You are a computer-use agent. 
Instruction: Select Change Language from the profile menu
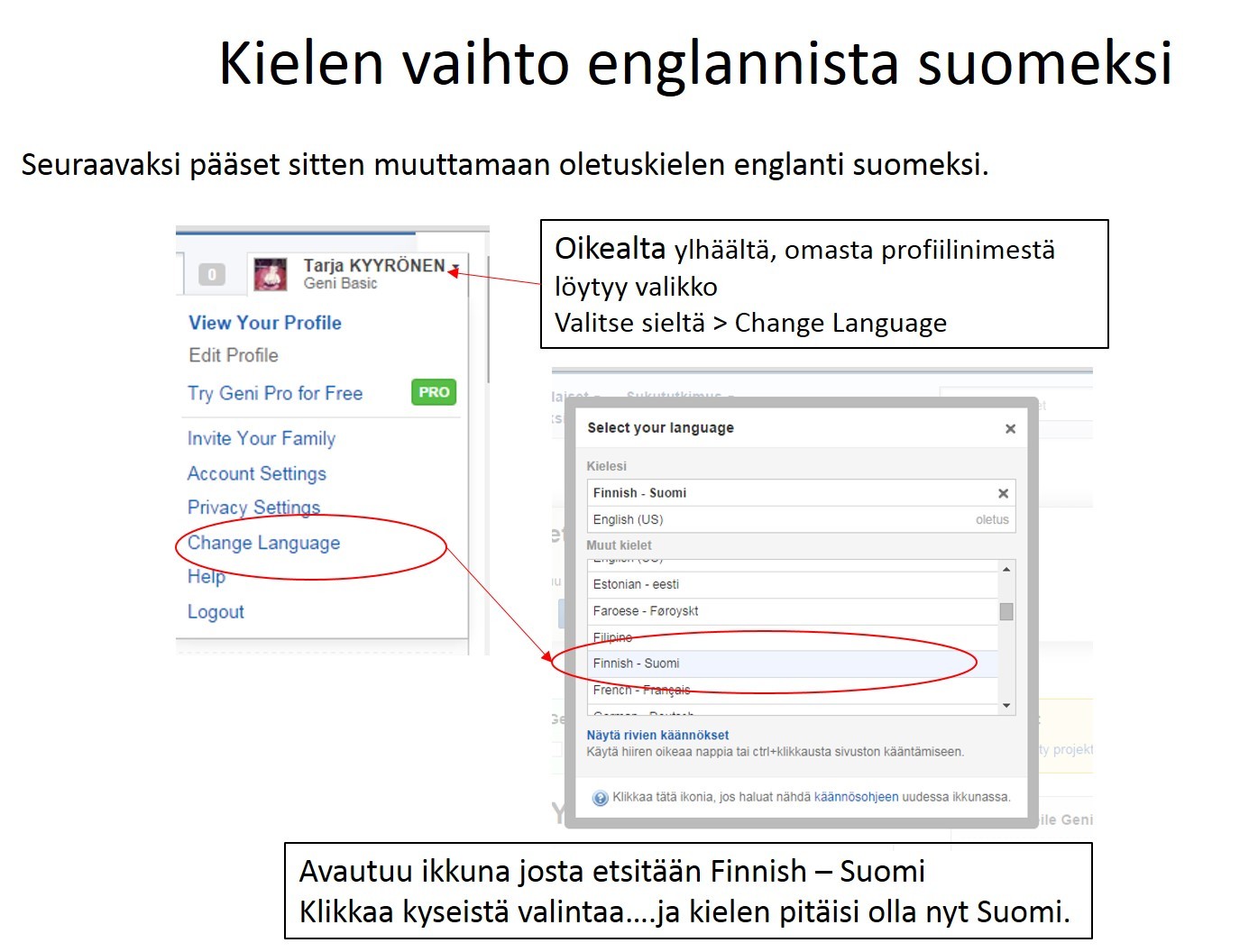[x=263, y=543]
